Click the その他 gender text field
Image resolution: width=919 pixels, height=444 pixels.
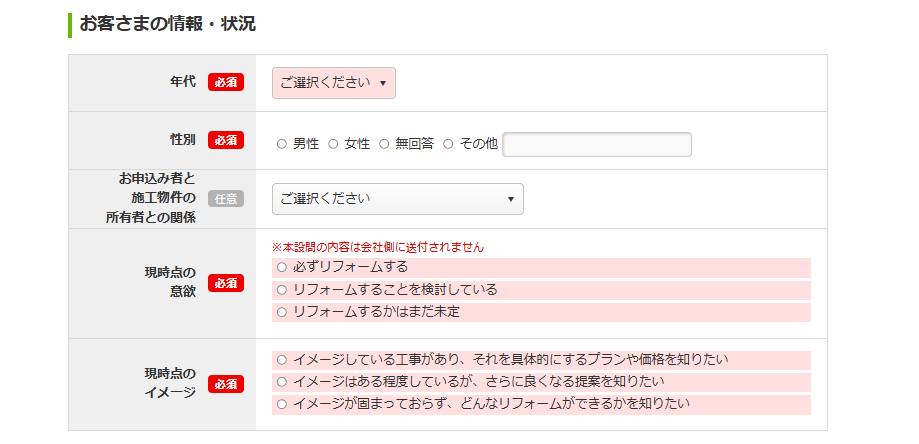(597, 145)
